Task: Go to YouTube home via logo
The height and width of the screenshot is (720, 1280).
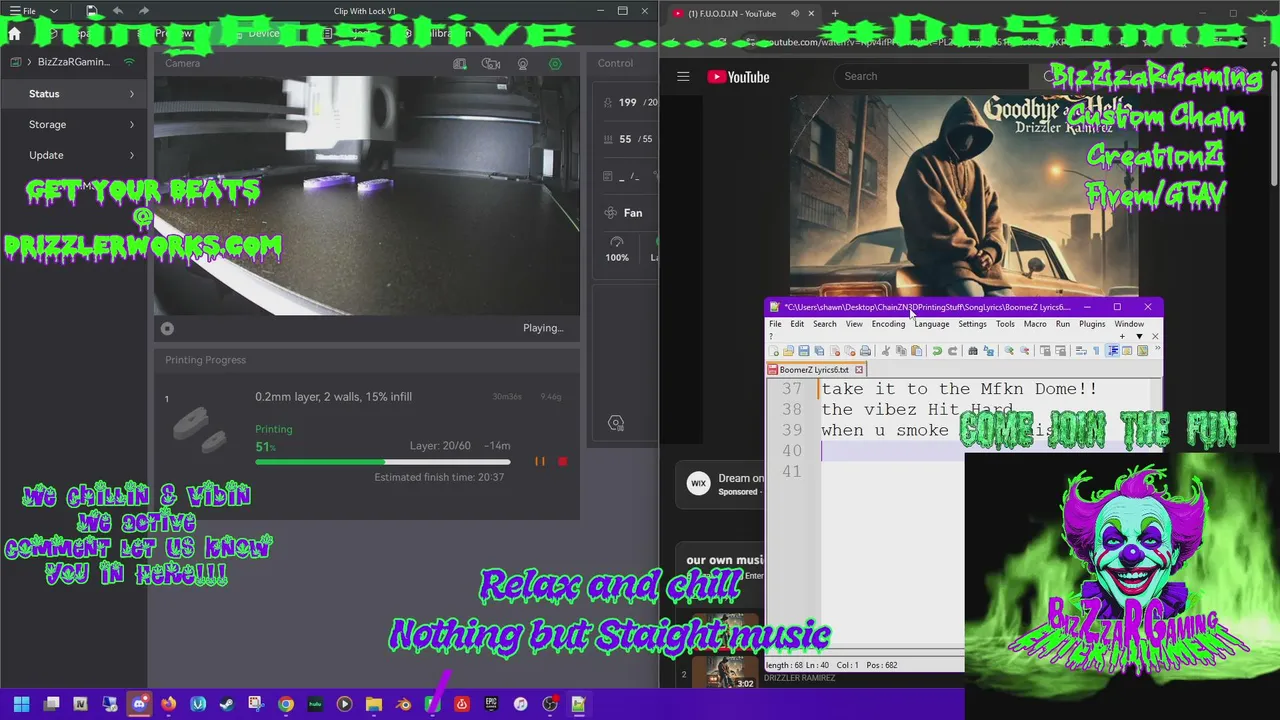Action: [738, 77]
